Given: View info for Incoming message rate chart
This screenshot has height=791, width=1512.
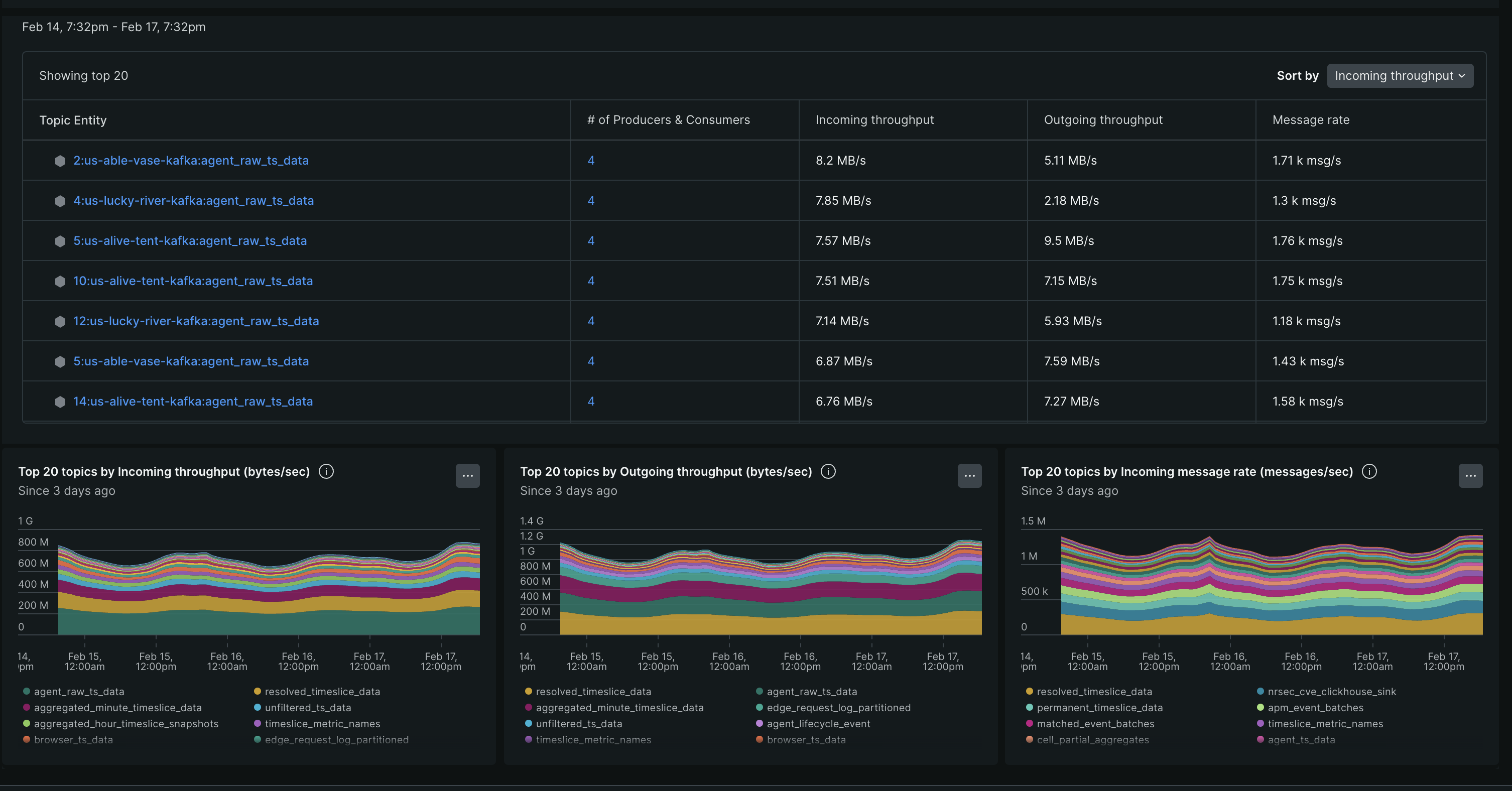Looking at the screenshot, I should click(1369, 471).
